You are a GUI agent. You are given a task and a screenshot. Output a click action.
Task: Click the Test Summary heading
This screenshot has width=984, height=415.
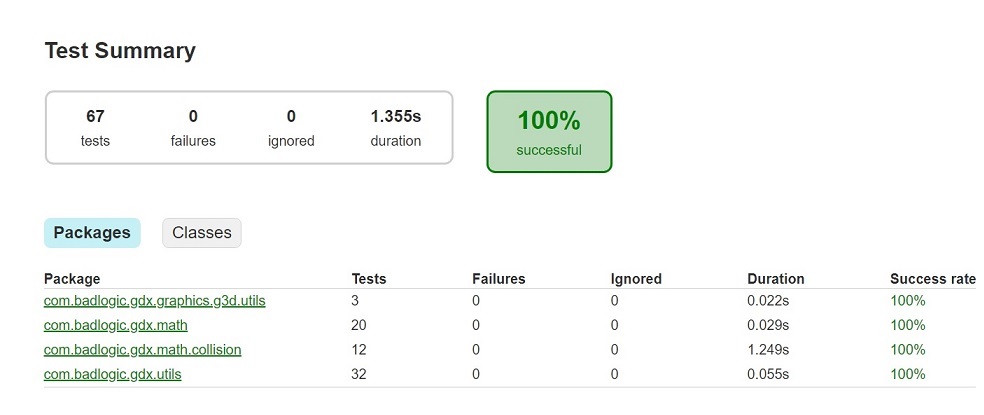point(120,51)
